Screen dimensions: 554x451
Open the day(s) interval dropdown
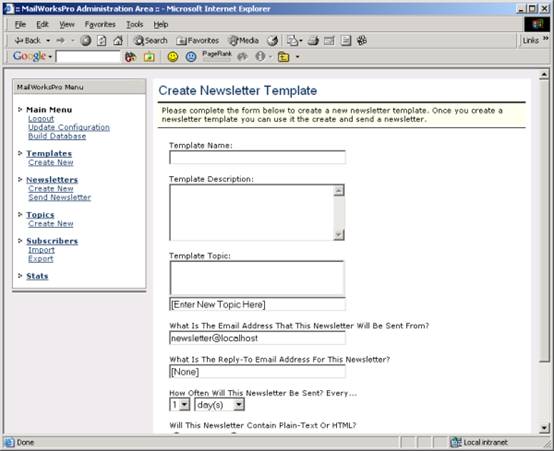pyautogui.click(x=219, y=405)
